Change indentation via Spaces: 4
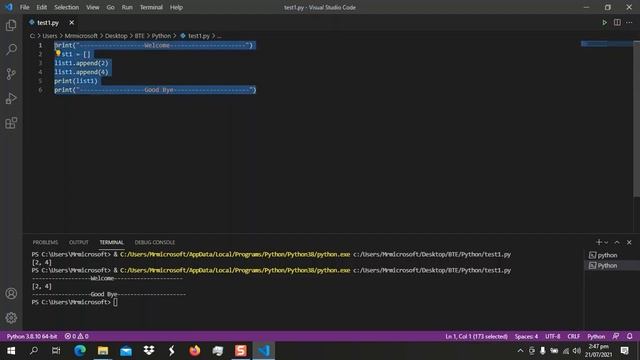The image size is (640, 360). (x=526, y=336)
